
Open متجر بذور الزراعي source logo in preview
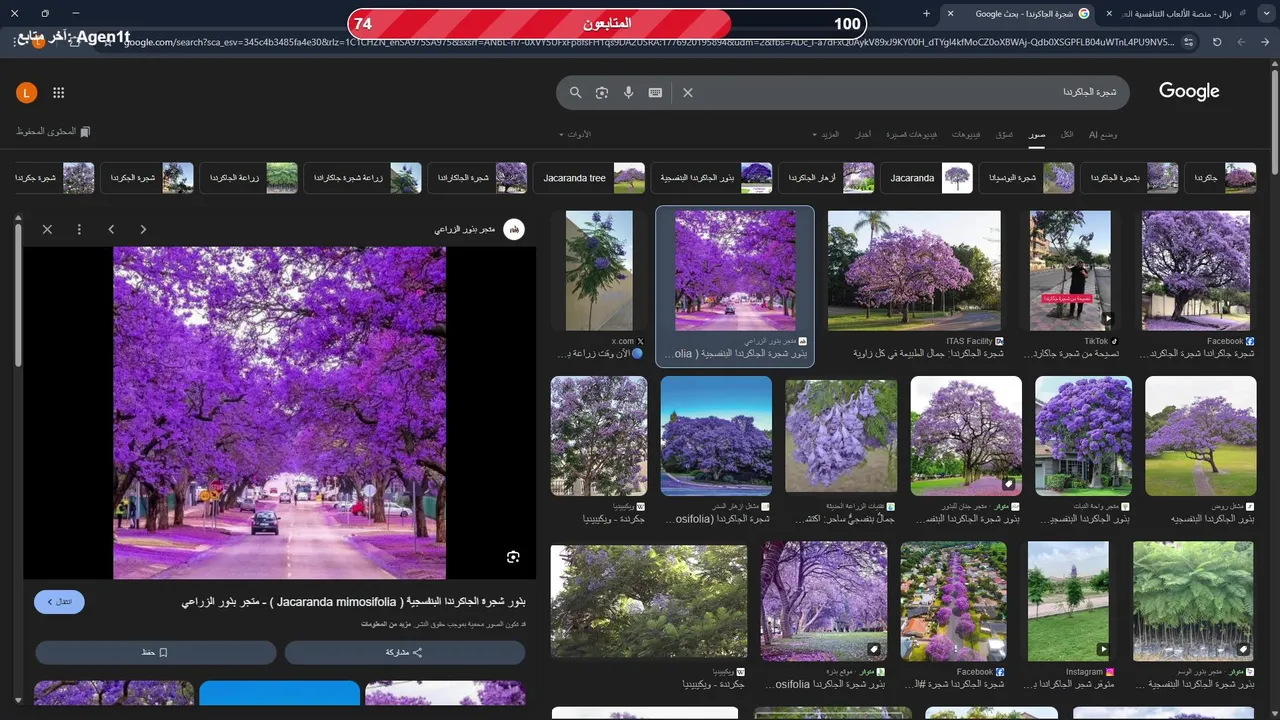(513, 230)
